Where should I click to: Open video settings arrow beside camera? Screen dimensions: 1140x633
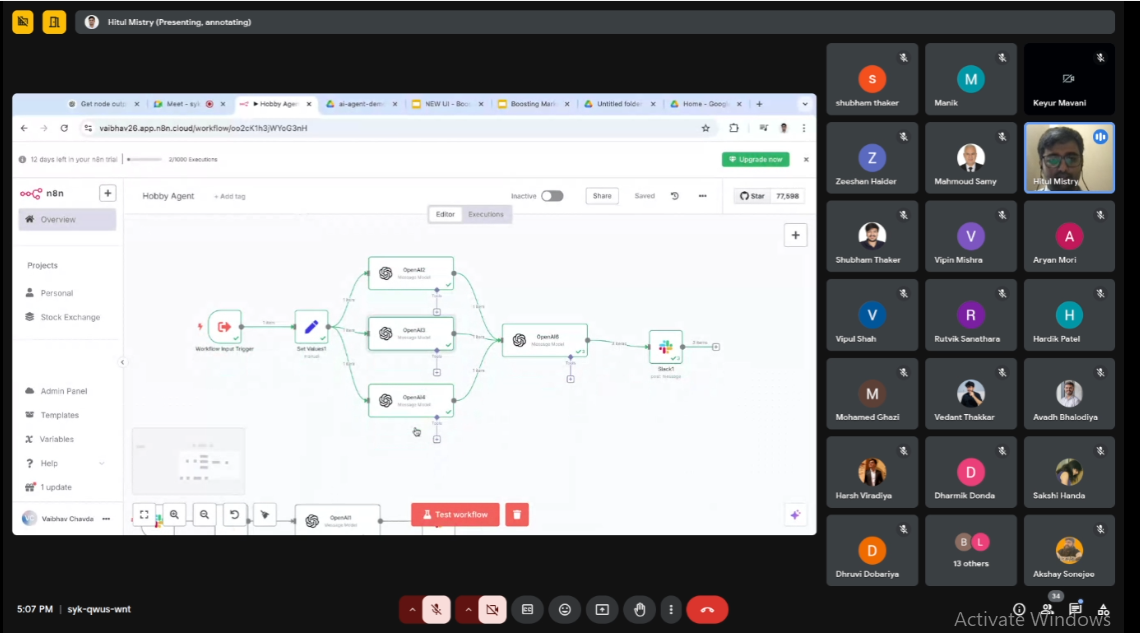pyautogui.click(x=467, y=609)
